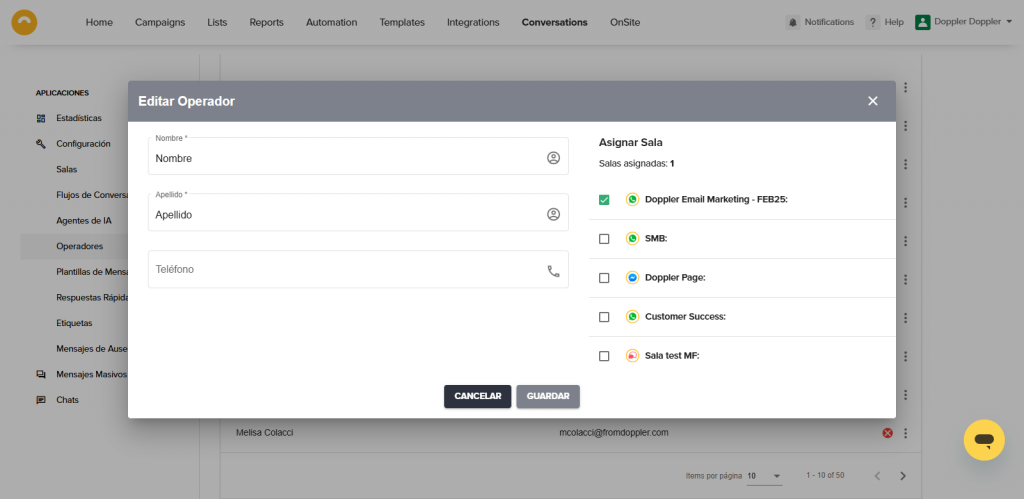Open the Lists menu

(217, 22)
